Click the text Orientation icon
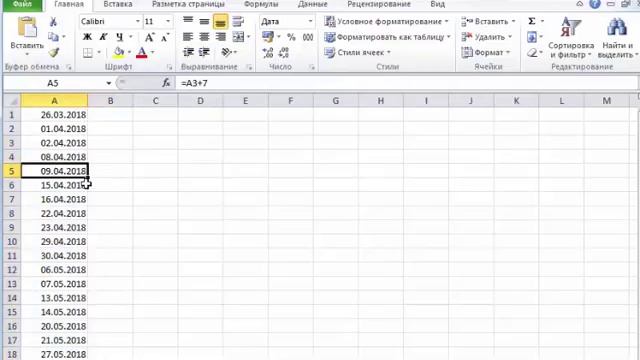Image resolution: width=640 pixels, height=360 pixels. click(x=227, y=52)
